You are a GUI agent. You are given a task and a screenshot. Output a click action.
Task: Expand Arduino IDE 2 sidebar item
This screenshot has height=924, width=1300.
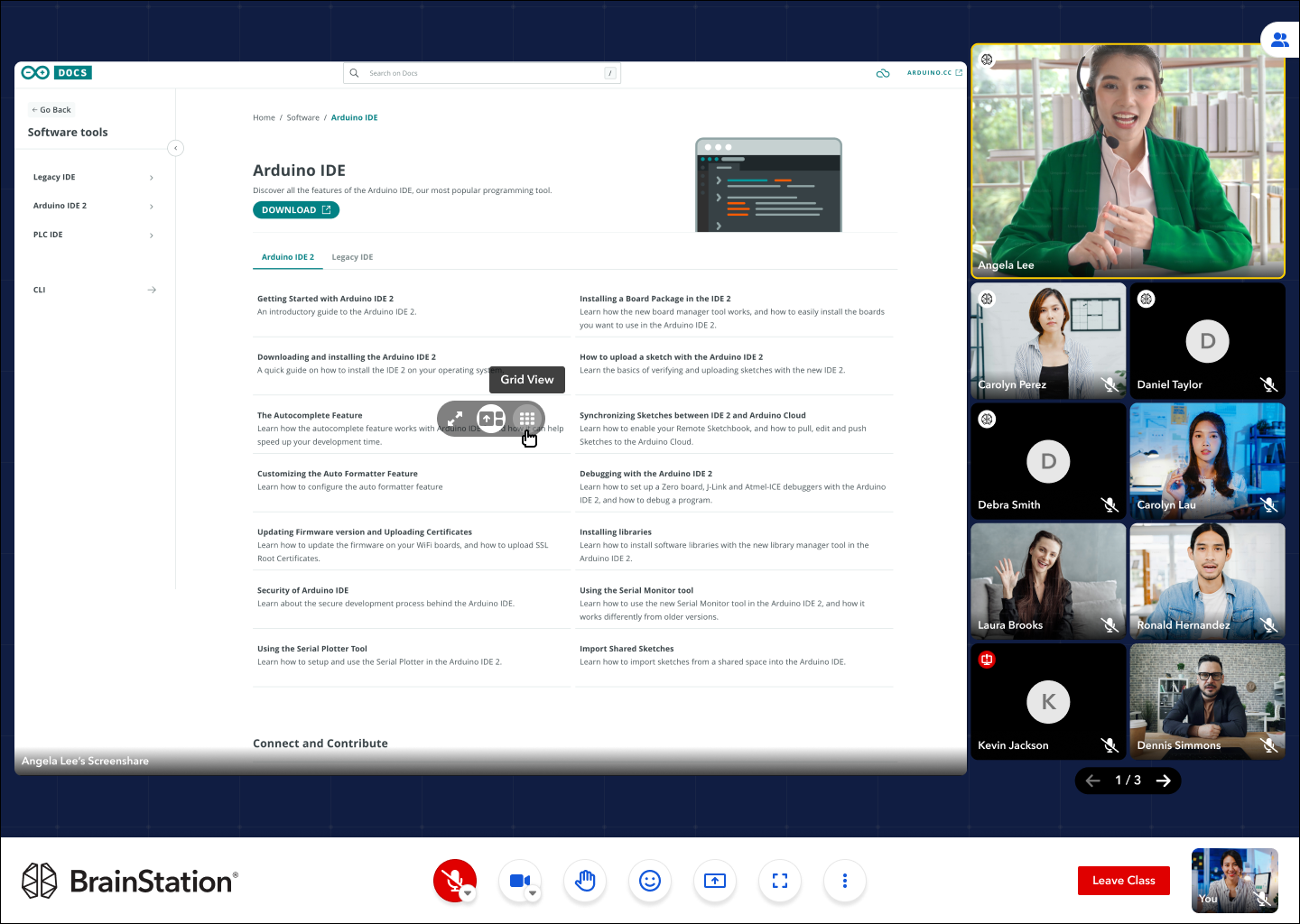(x=94, y=207)
